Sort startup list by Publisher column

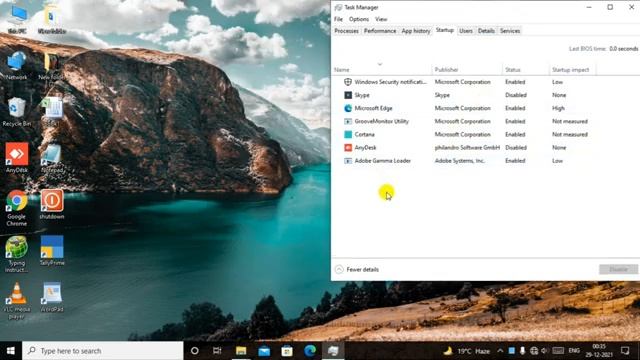(467, 70)
